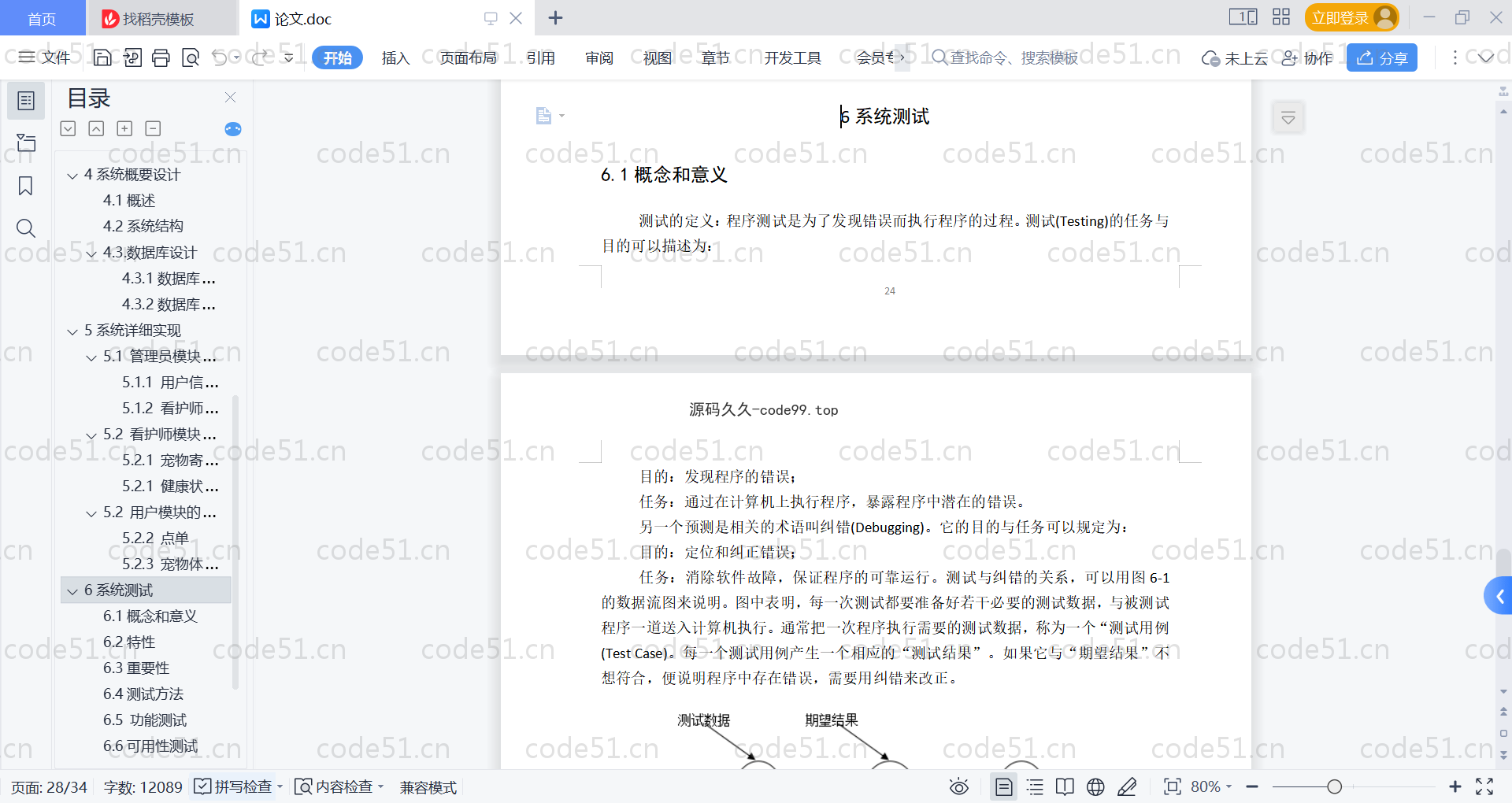Click the expand-all outline icon
The image size is (1512, 803).
[x=69, y=128]
